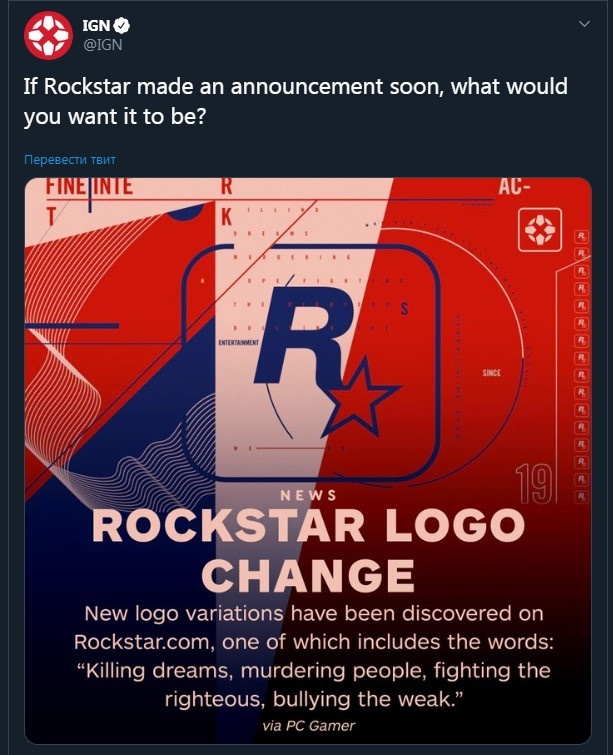Screen dimensions: 613x755
Task: Expand the tweet options chevron
Action: [x=584, y=24]
